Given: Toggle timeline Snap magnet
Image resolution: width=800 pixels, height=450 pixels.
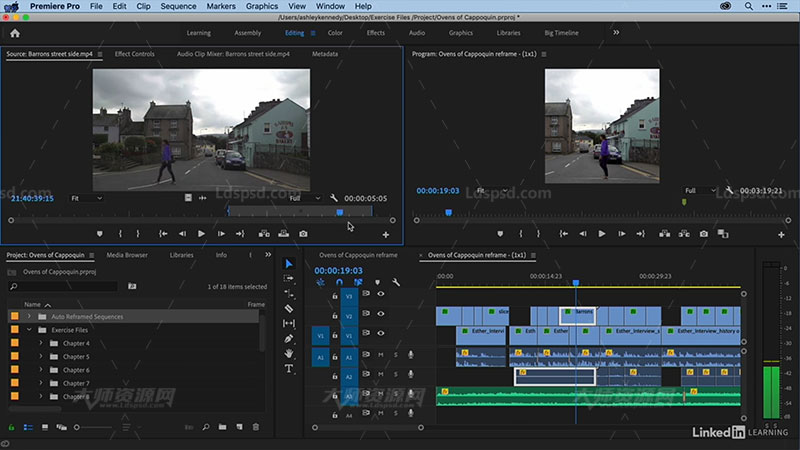Looking at the screenshot, I should point(339,282).
